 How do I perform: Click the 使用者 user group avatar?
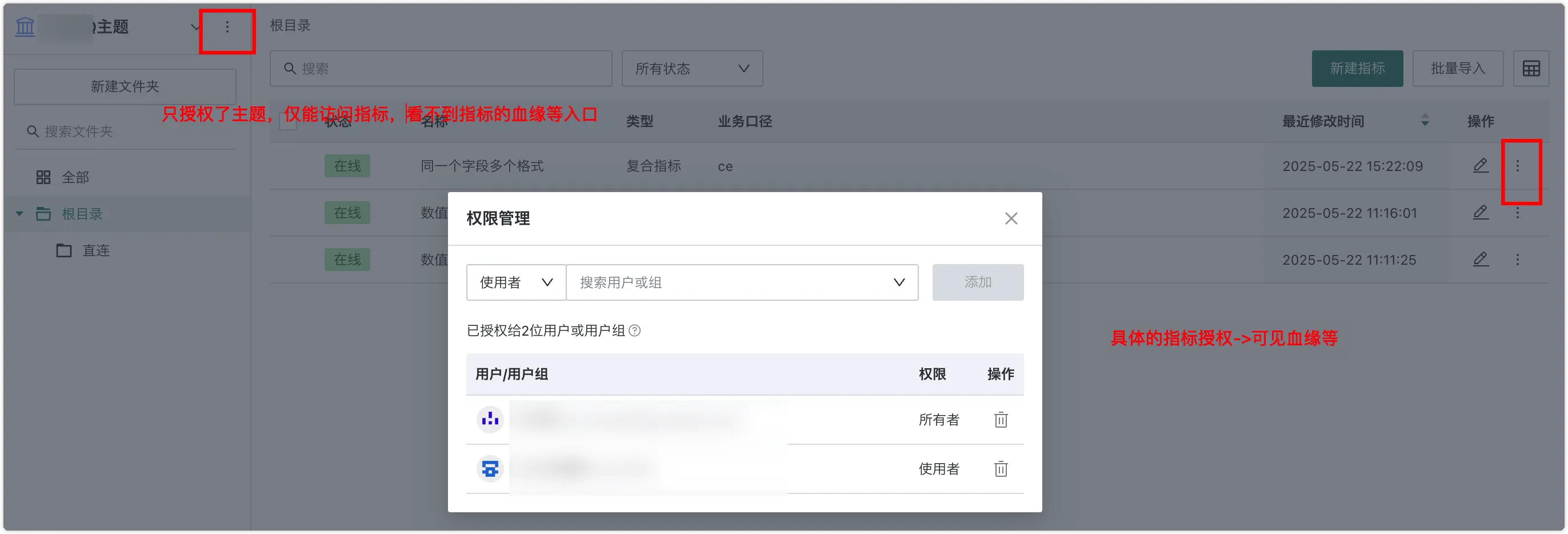coord(490,469)
